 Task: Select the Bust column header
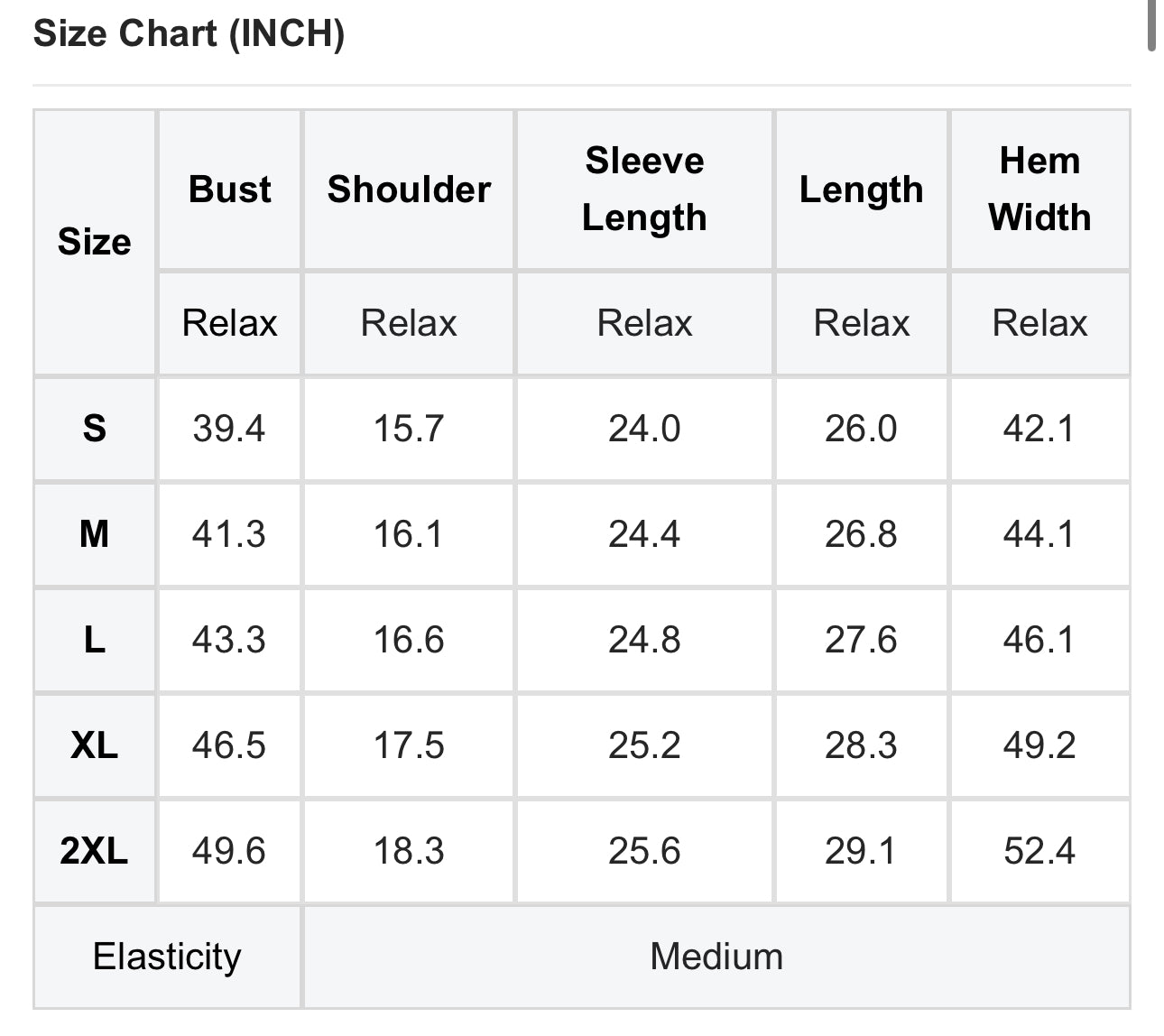click(229, 190)
